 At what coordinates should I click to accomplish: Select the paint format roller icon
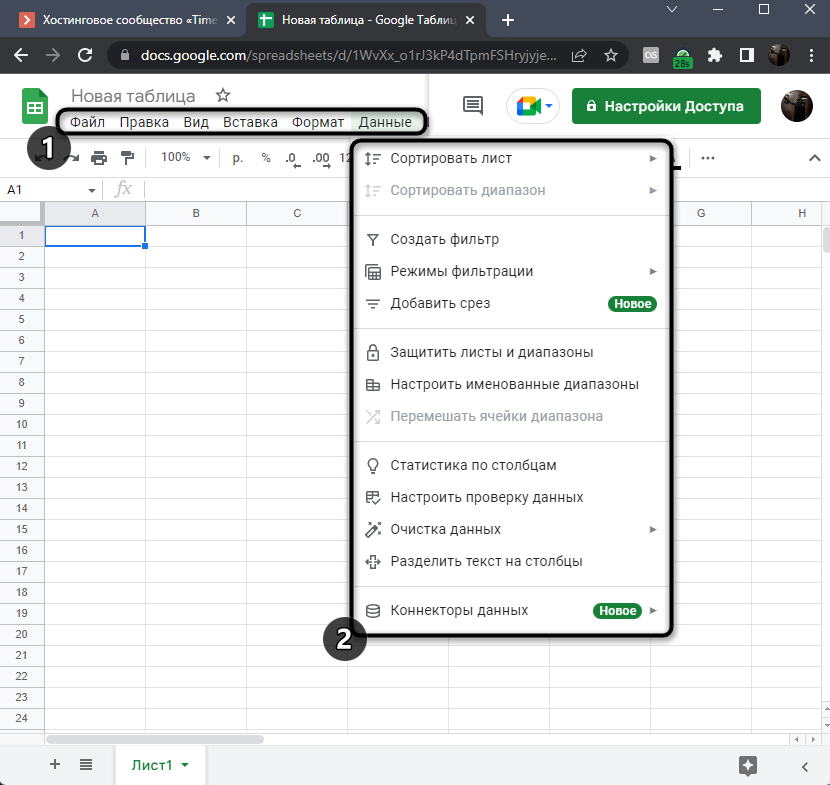pyautogui.click(x=127, y=157)
